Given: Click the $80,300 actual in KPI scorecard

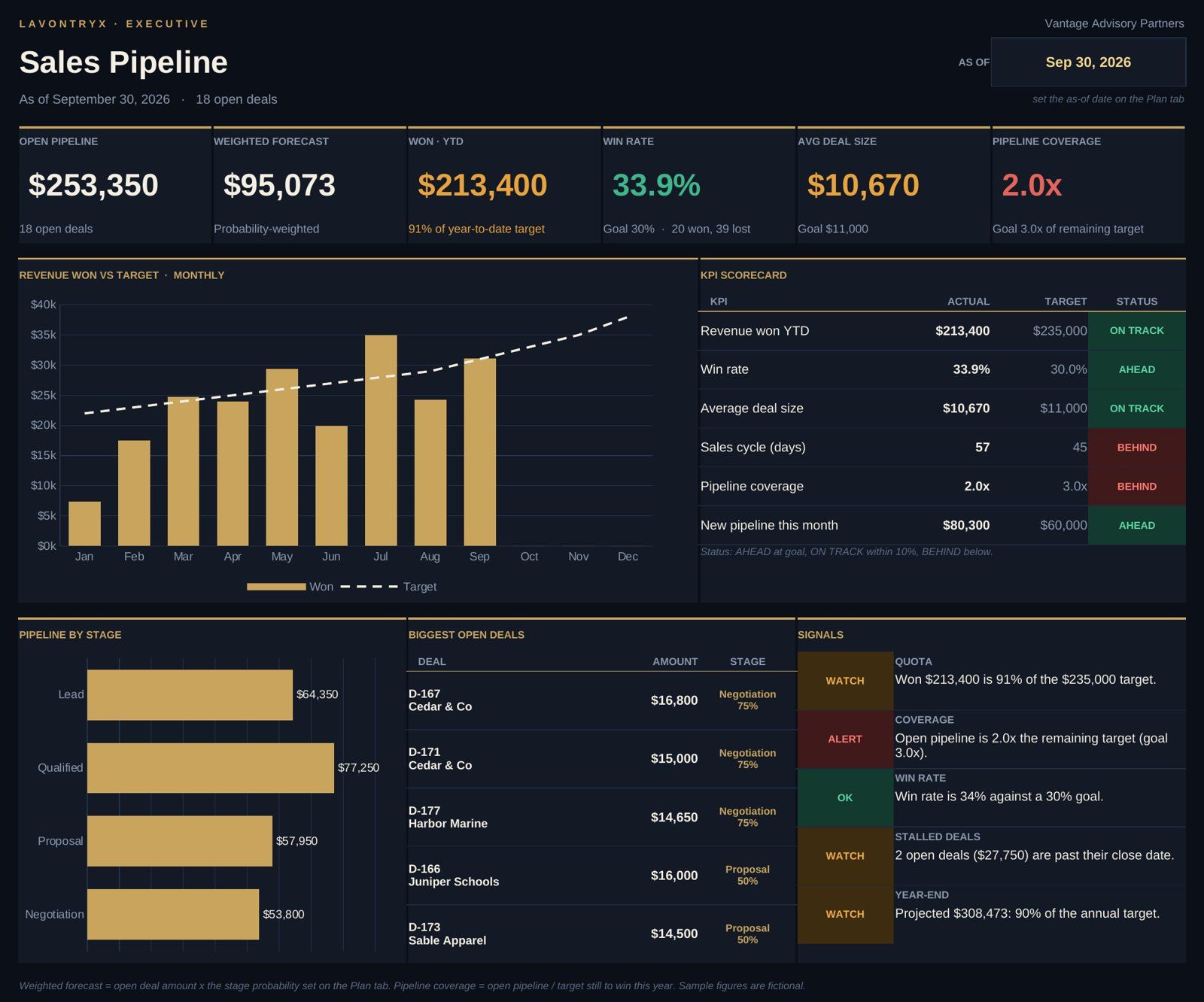Looking at the screenshot, I should (966, 525).
